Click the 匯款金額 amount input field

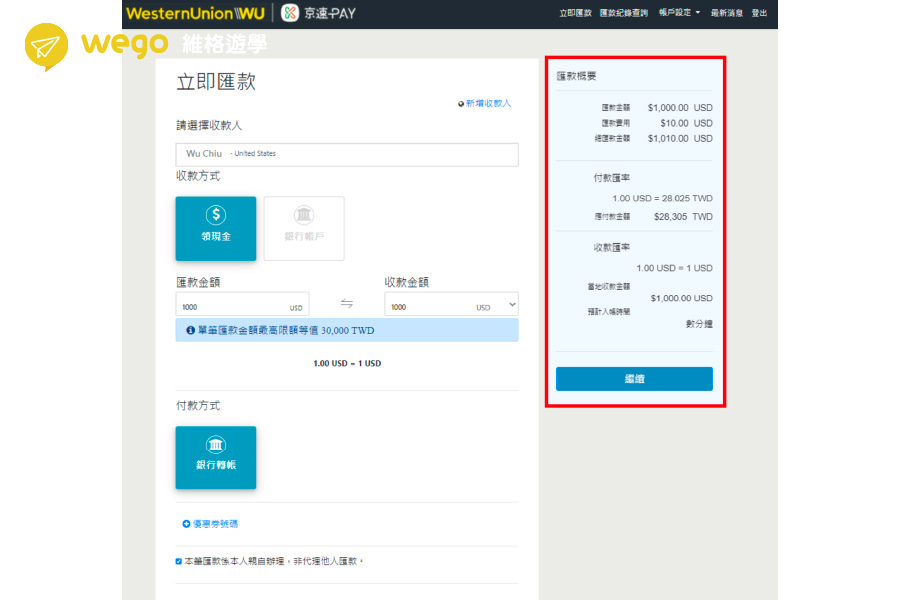[240, 304]
